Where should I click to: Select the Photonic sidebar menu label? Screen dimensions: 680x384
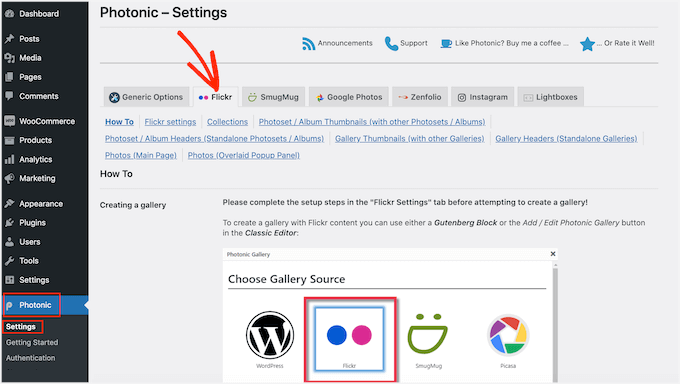click(36, 305)
